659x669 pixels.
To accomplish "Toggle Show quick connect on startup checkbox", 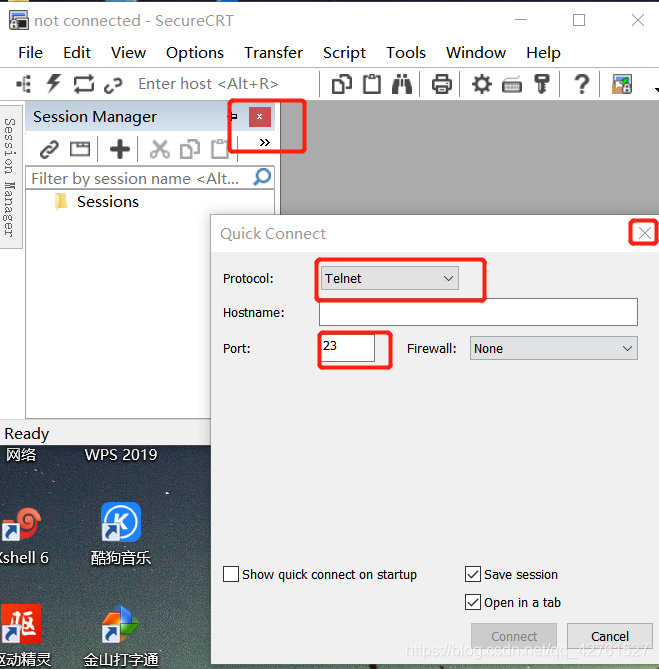I will (231, 574).
